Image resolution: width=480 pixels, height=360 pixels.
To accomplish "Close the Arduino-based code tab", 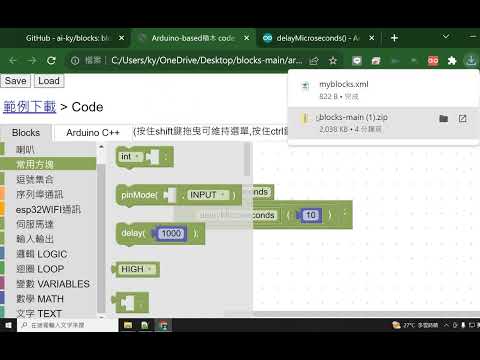I will click(x=247, y=38).
